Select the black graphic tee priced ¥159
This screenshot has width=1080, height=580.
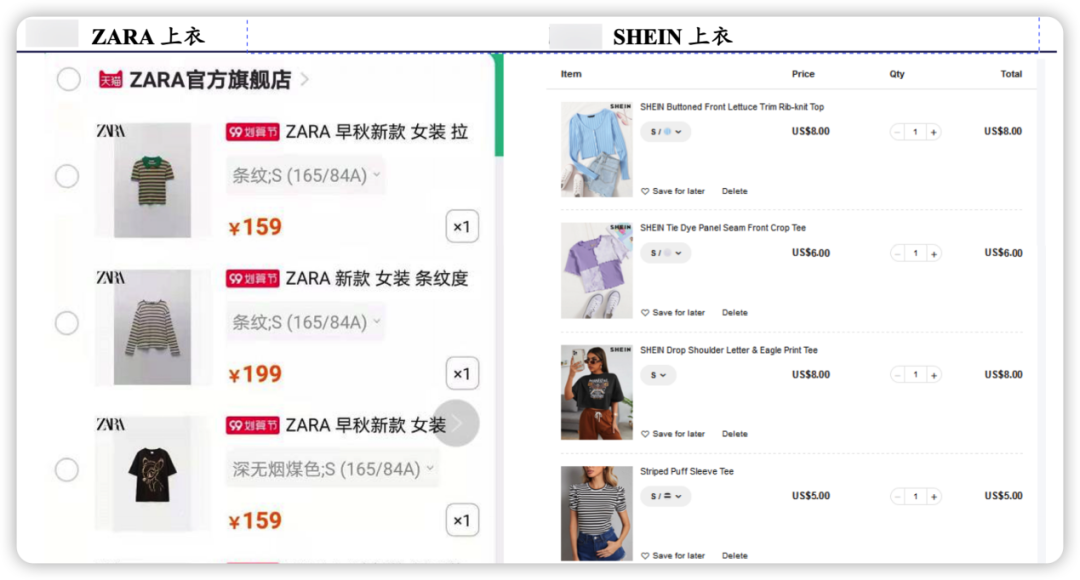coord(67,470)
